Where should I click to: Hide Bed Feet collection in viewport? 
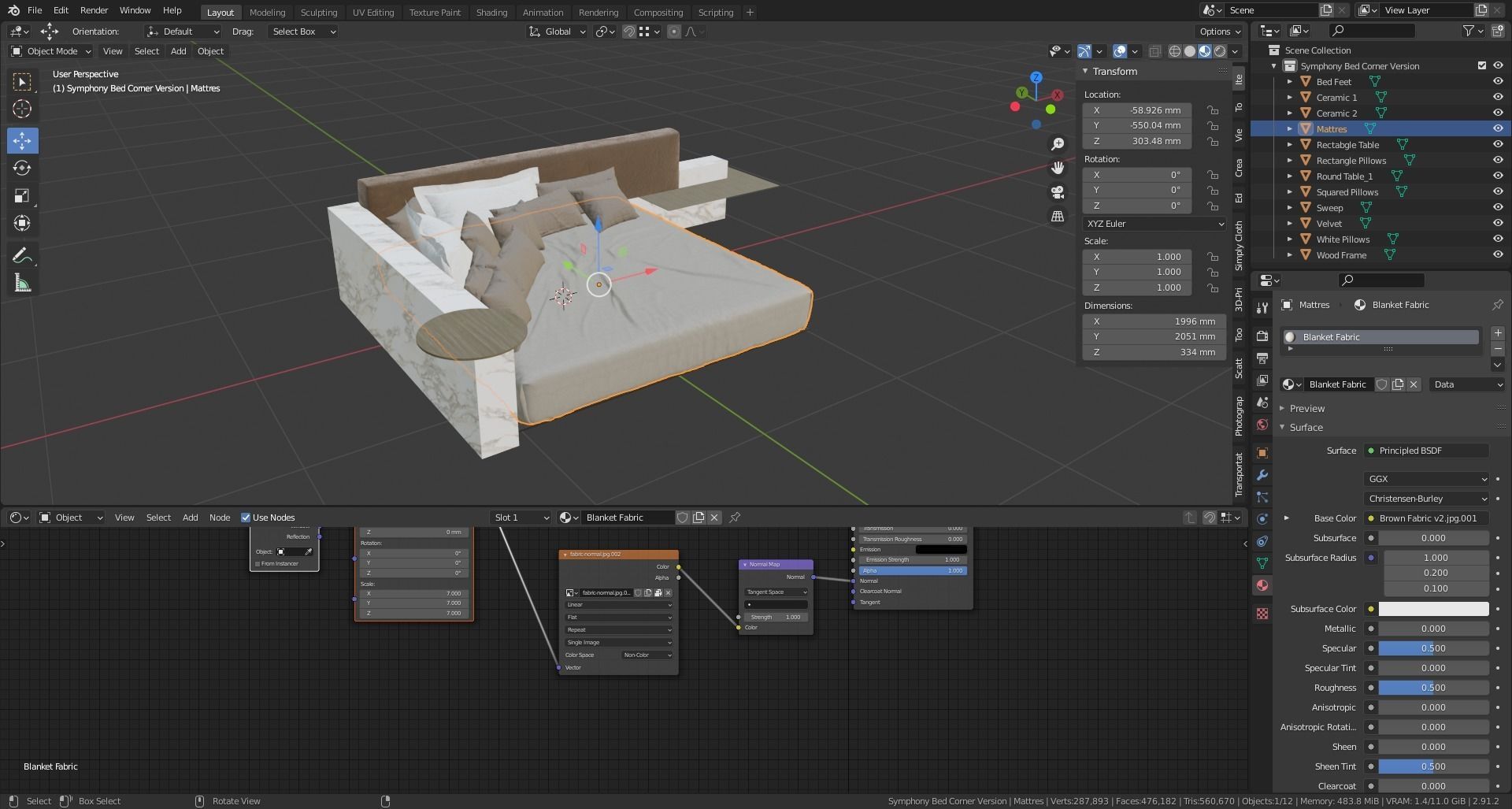(1498, 82)
